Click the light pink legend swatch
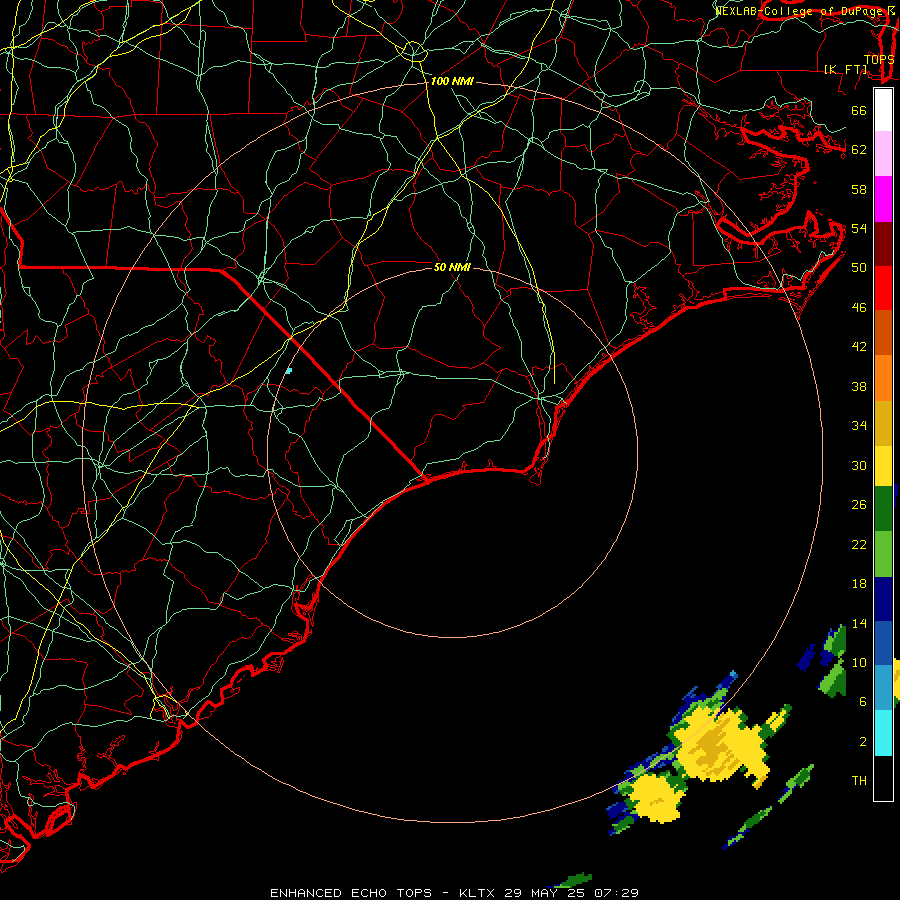The image size is (900, 900). (x=883, y=154)
